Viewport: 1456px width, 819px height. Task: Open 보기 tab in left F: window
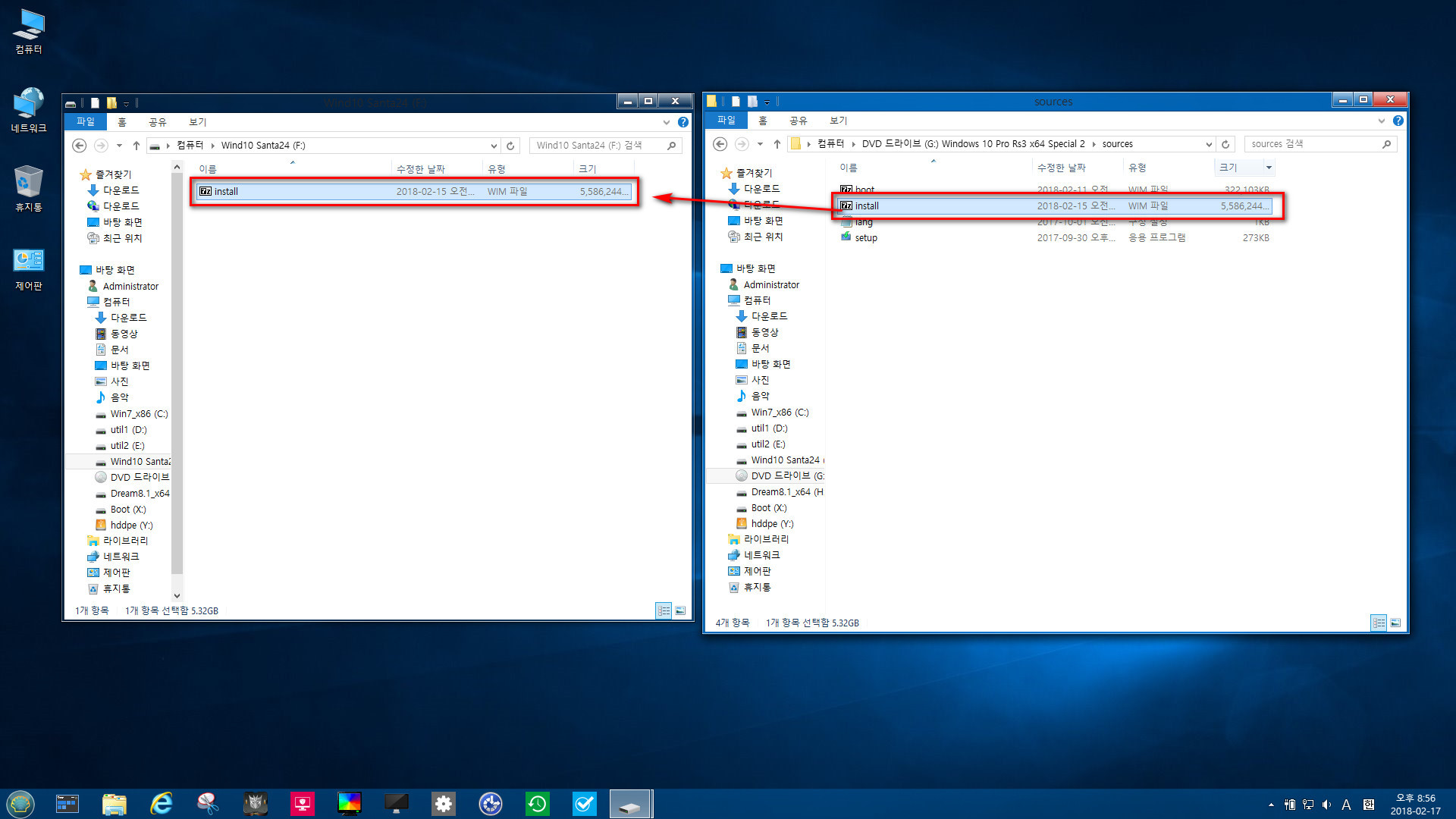coord(198,122)
